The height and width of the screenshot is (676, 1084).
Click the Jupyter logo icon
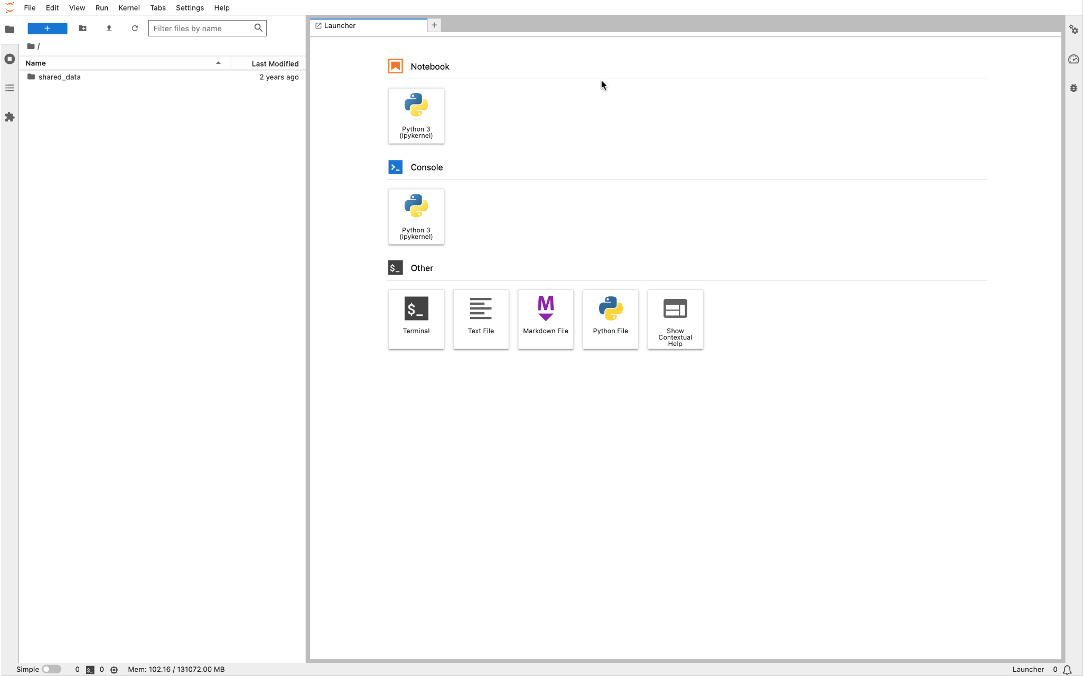[x=10, y=8]
